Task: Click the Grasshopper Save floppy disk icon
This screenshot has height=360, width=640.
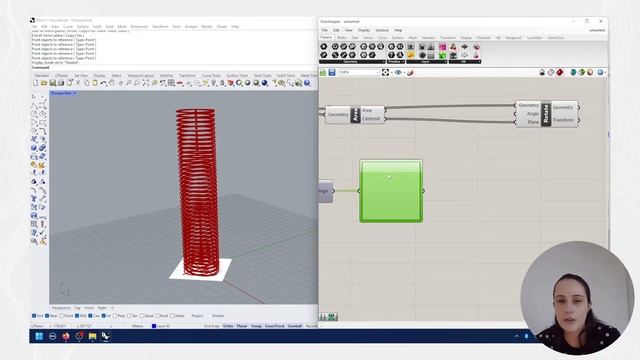Action: [332, 72]
